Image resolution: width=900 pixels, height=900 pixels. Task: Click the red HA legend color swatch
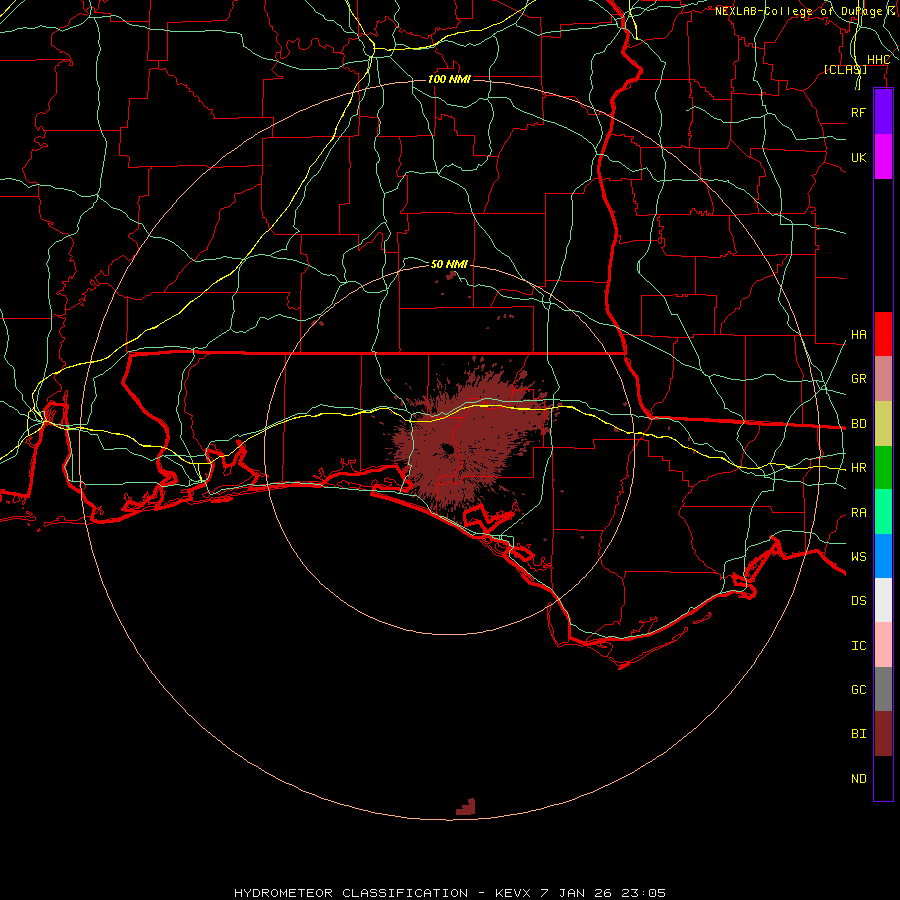tap(883, 334)
